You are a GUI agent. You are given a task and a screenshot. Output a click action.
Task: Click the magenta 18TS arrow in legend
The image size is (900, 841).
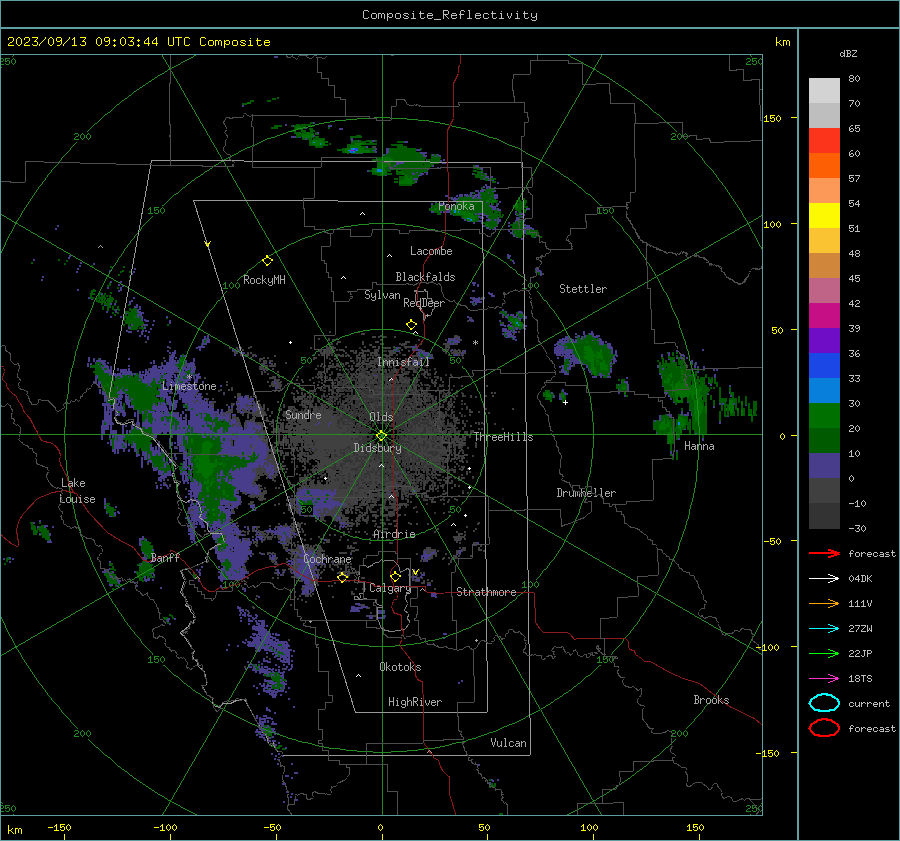click(x=824, y=679)
